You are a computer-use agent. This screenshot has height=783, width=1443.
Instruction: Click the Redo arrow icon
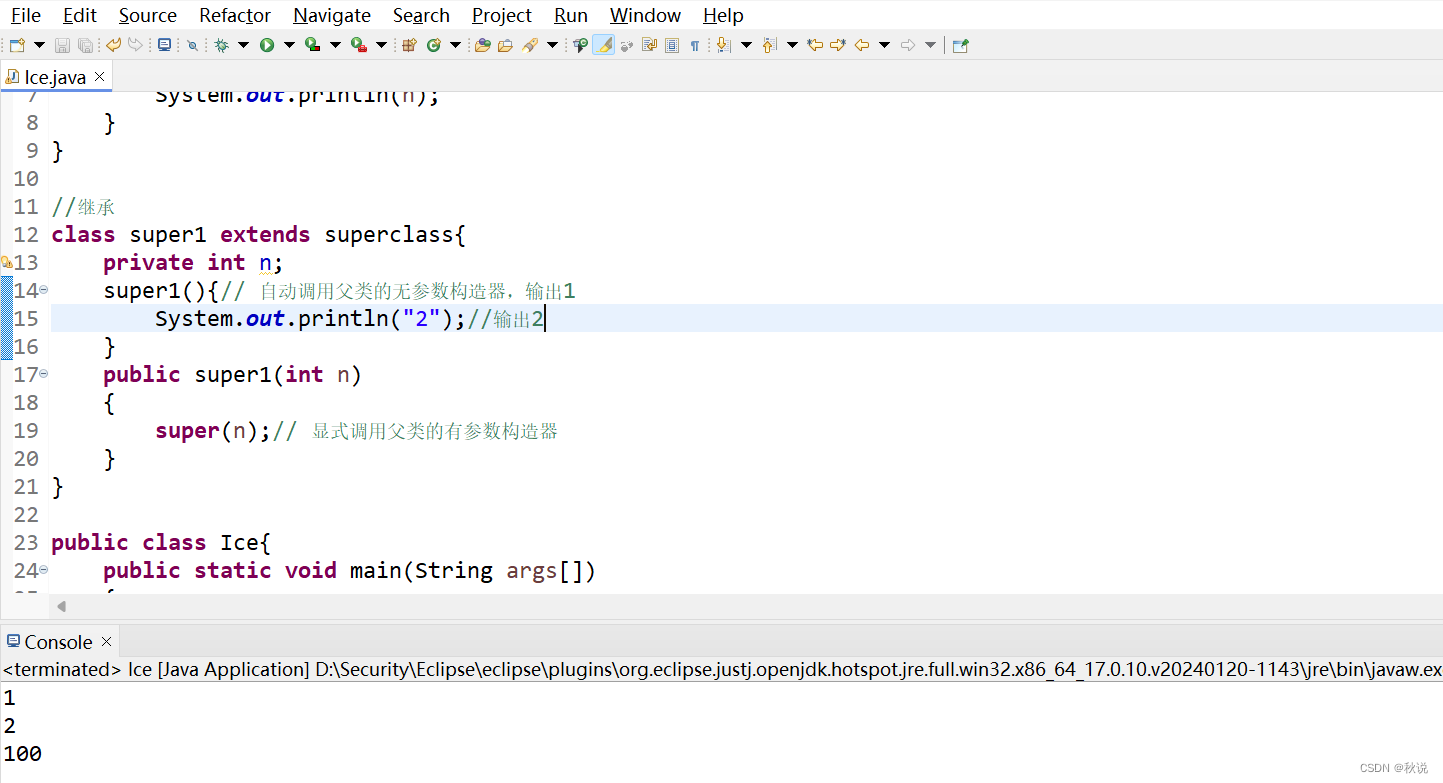click(135, 45)
